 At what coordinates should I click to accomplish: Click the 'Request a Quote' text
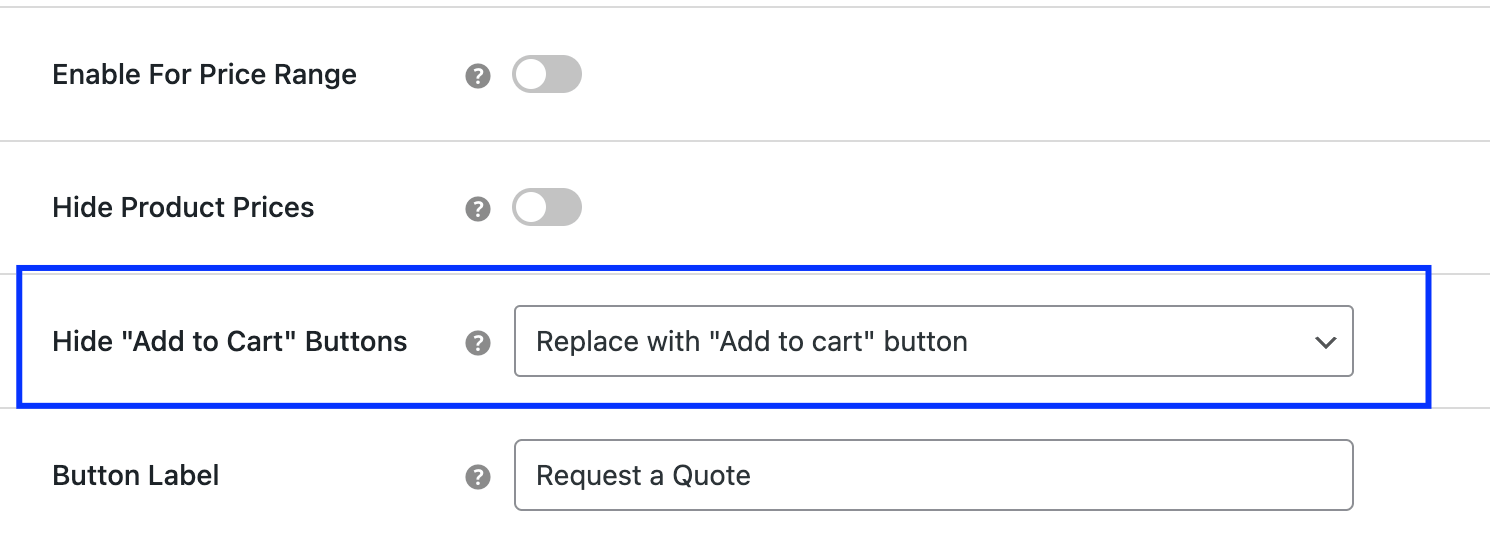[643, 475]
